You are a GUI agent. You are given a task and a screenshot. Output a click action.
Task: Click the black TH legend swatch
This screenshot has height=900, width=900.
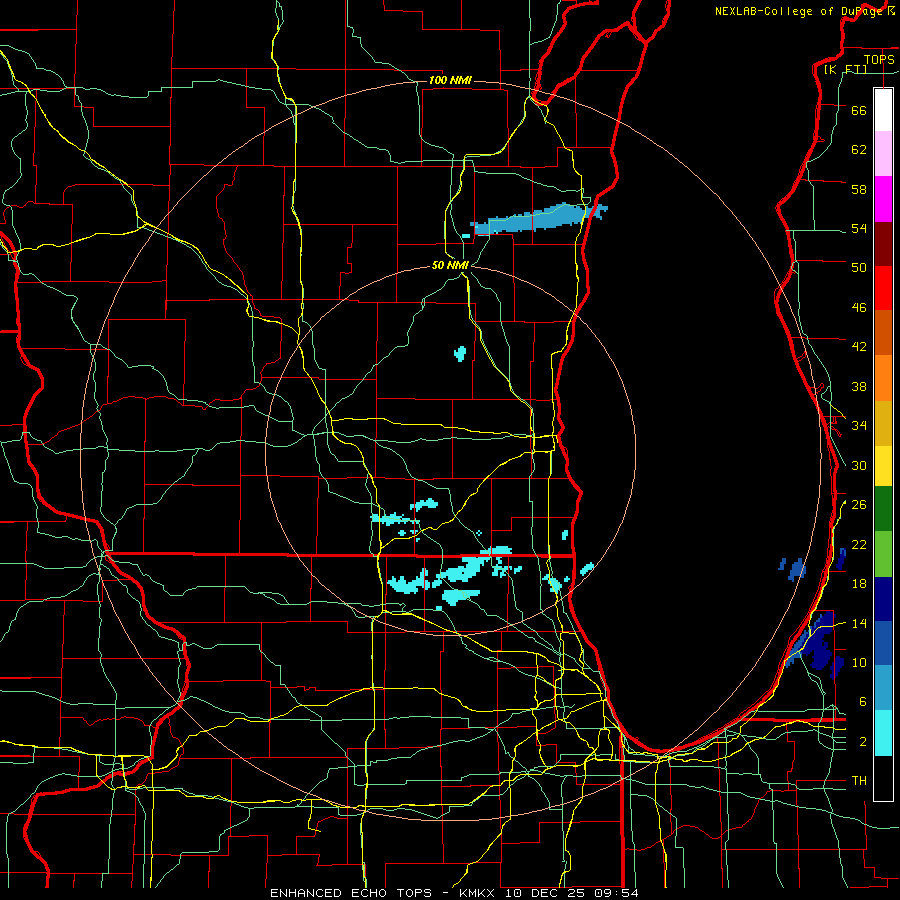883,778
